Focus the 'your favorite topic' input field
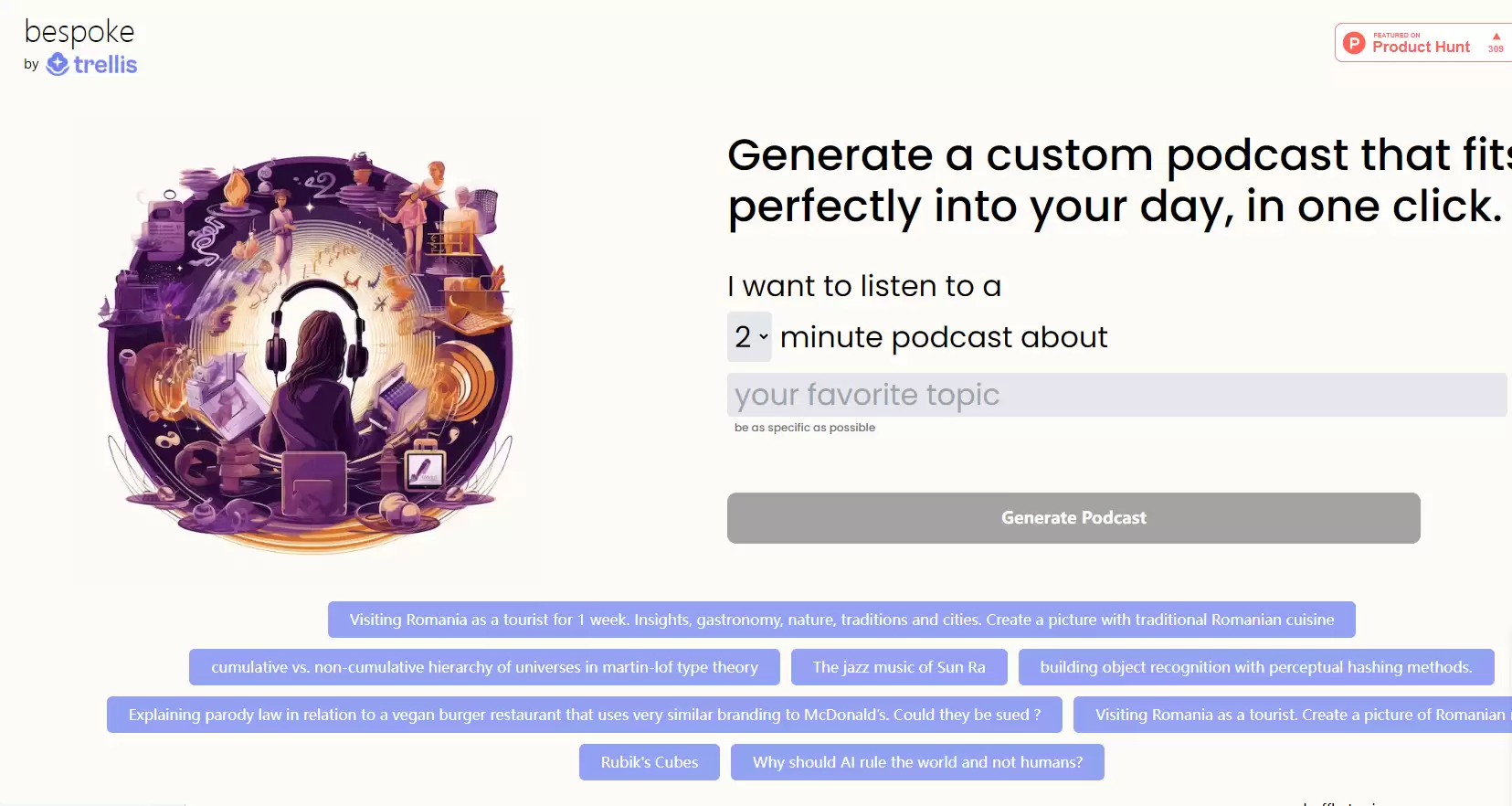1512x806 pixels. tap(1116, 395)
